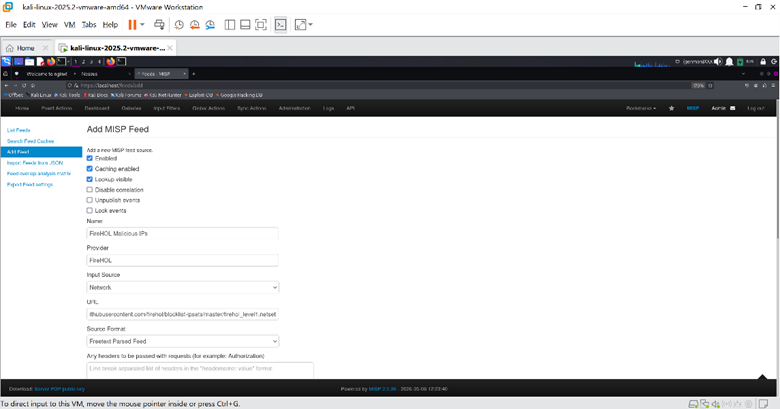780x409 pixels.
Task: Click Kali session logout icon
Action: click(774, 62)
